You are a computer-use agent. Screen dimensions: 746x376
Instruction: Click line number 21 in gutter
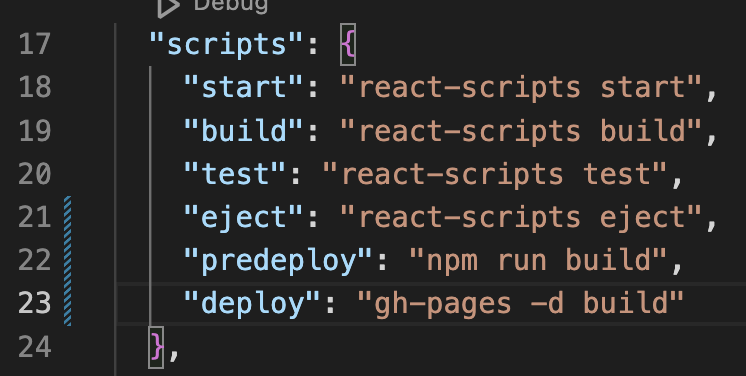[34, 218]
